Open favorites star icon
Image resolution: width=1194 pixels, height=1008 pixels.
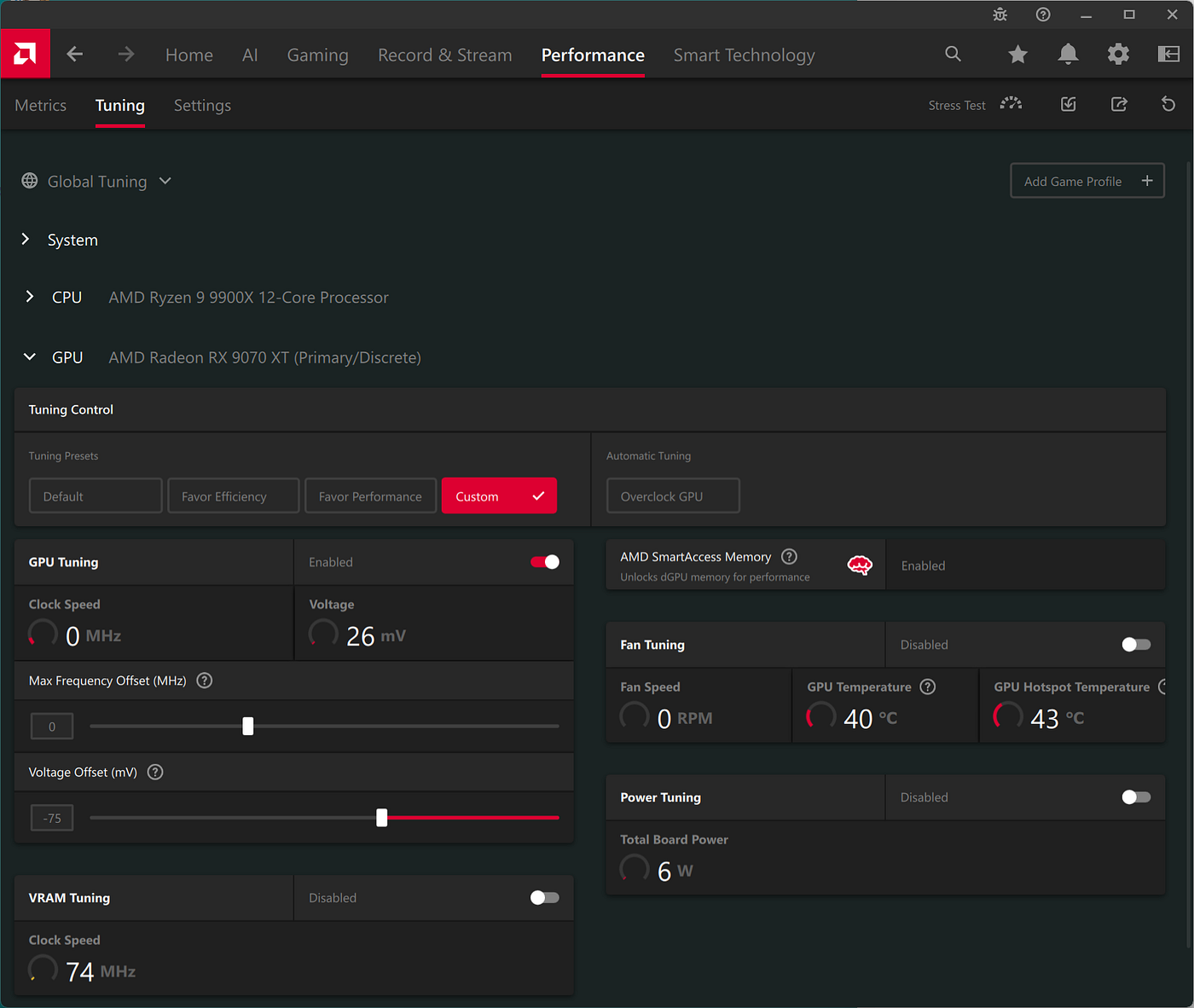(1017, 55)
